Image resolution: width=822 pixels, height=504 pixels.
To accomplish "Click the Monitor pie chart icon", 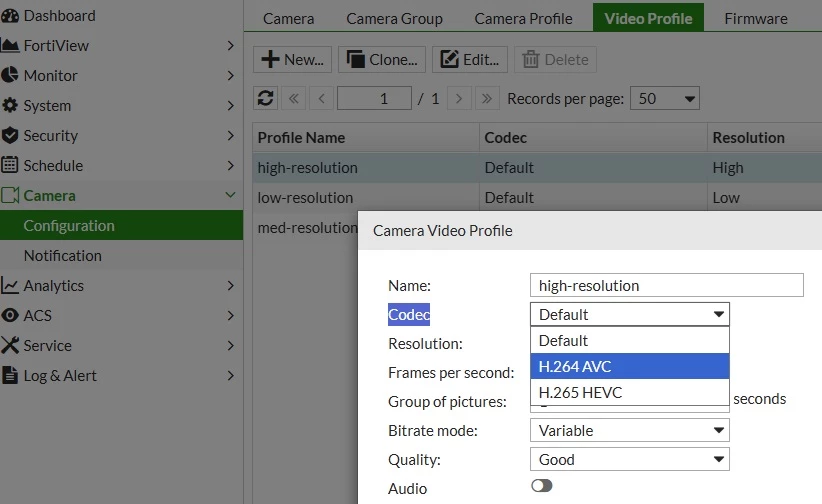I will [x=9, y=76].
